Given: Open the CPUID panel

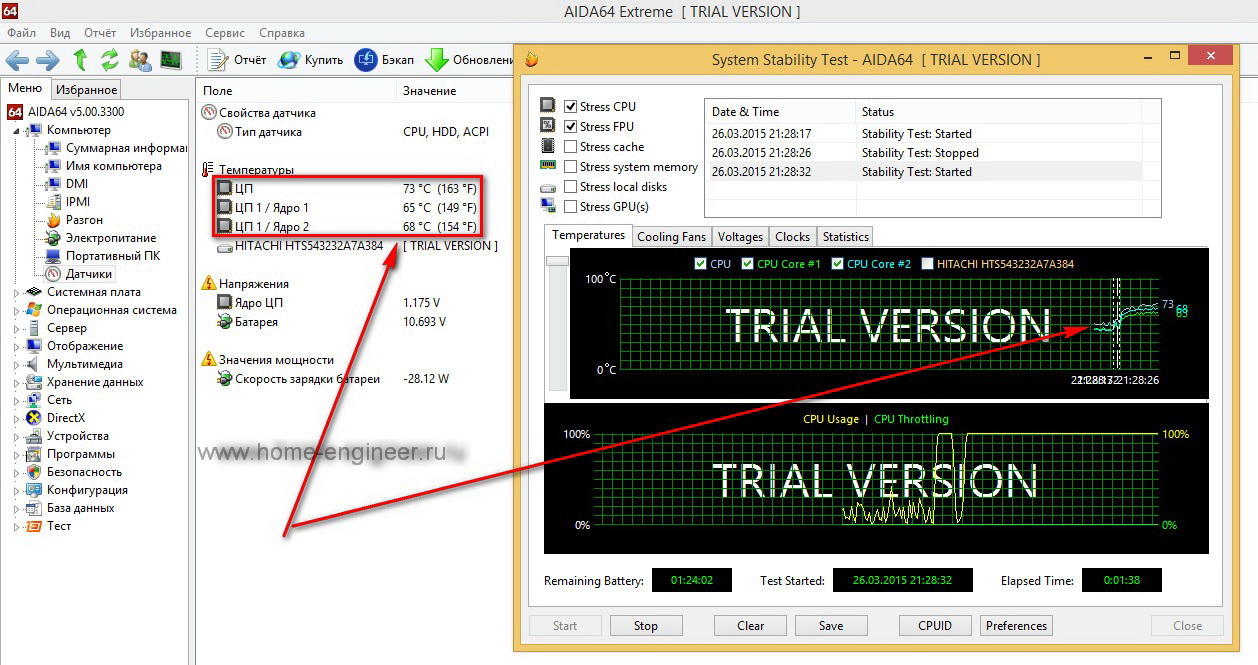Looking at the screenshot, I should [935, 626].
